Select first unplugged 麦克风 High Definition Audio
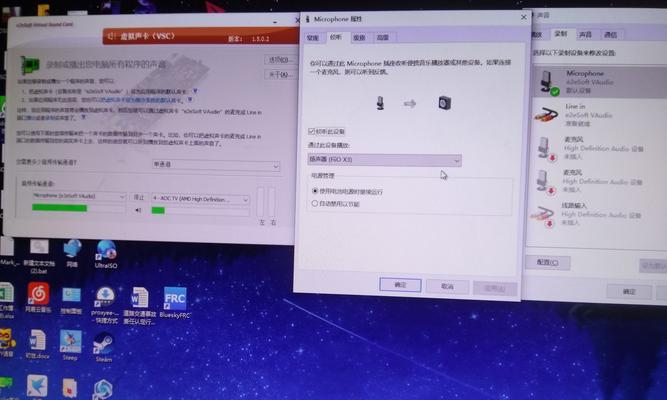This screenshot has height=400, width=667. coord(599,148)
